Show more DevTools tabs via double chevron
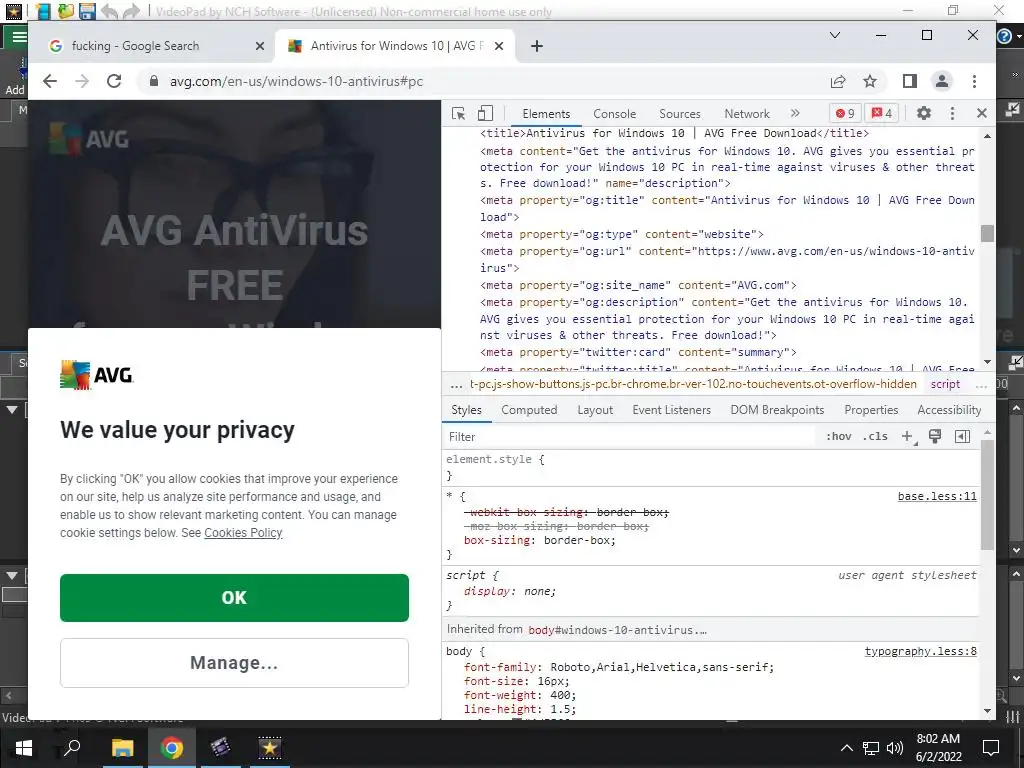This screenshot has height=768, width=1024. point(795,113)
